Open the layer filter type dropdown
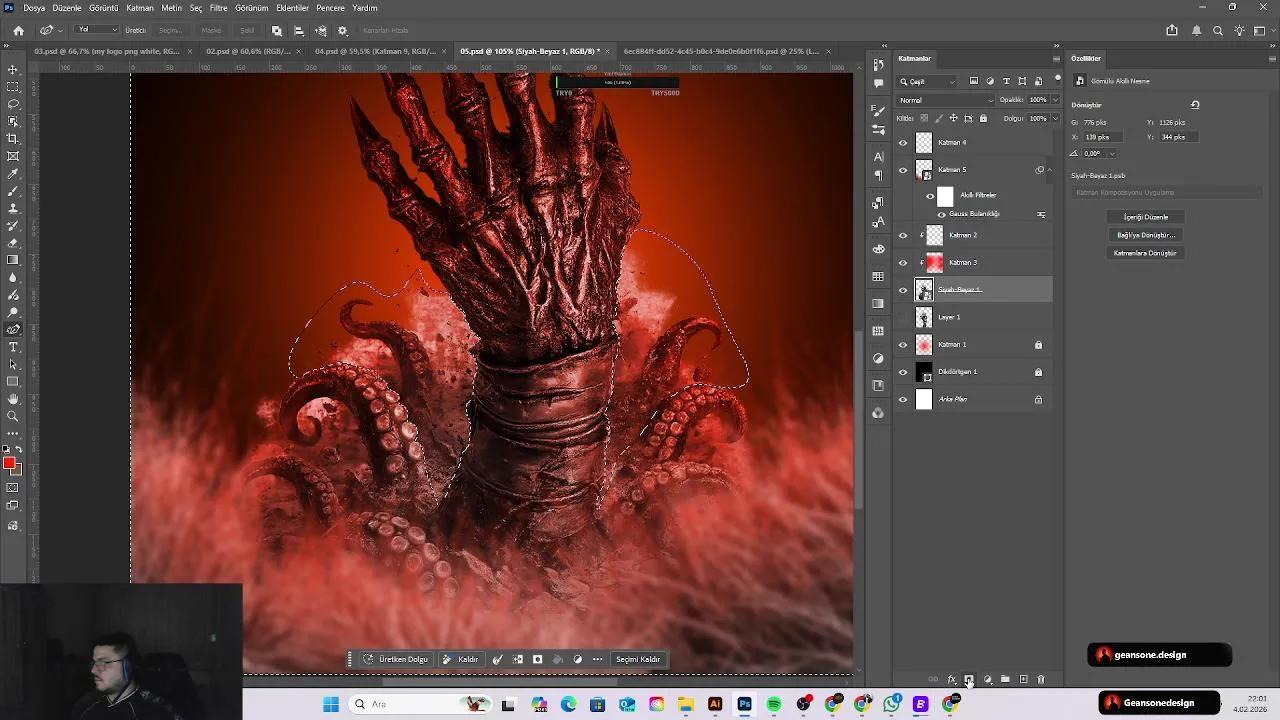Screen dimensions: 1280x720 click(928, 82)
